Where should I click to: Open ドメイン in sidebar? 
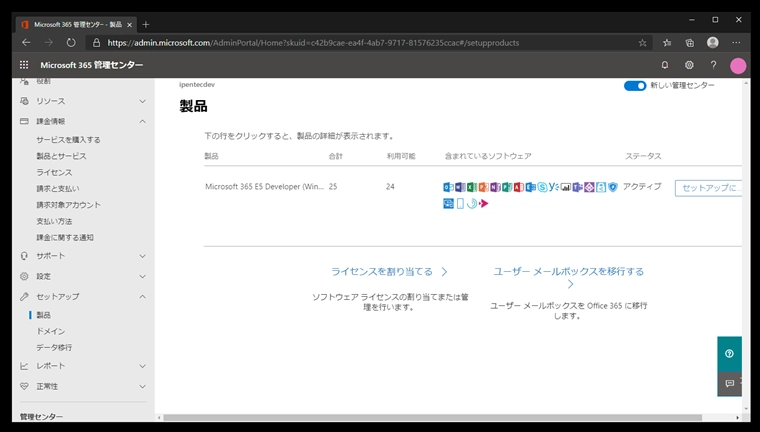click(51, 331)
